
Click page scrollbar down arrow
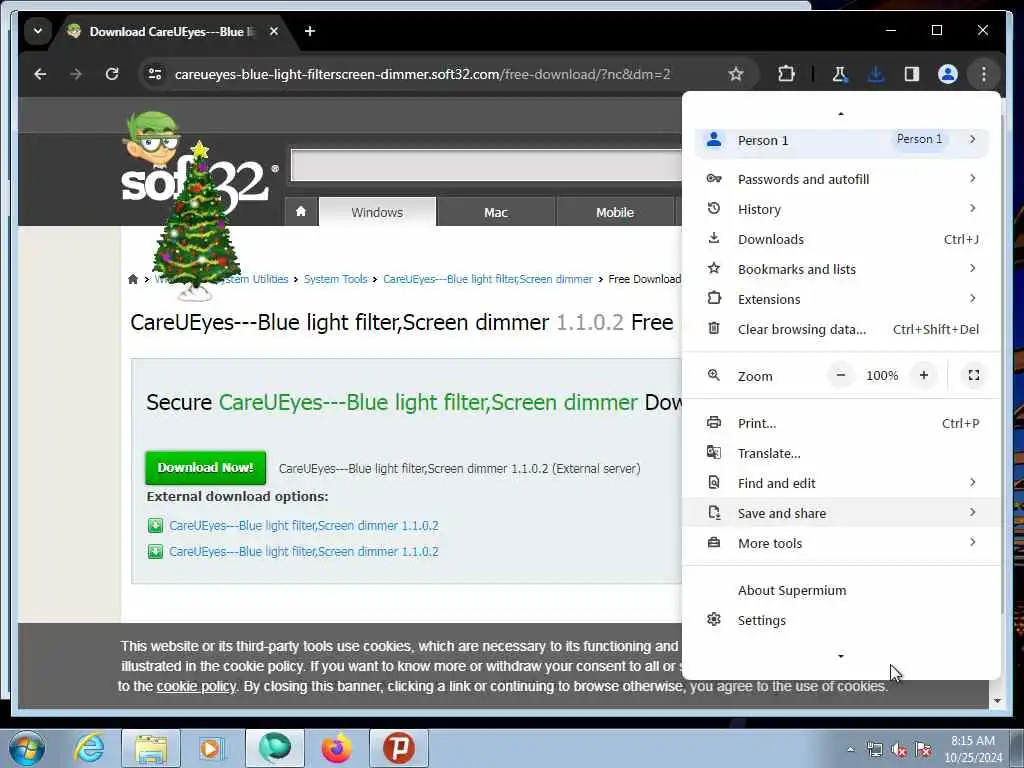pyautogui.click(x=997, y=701)
